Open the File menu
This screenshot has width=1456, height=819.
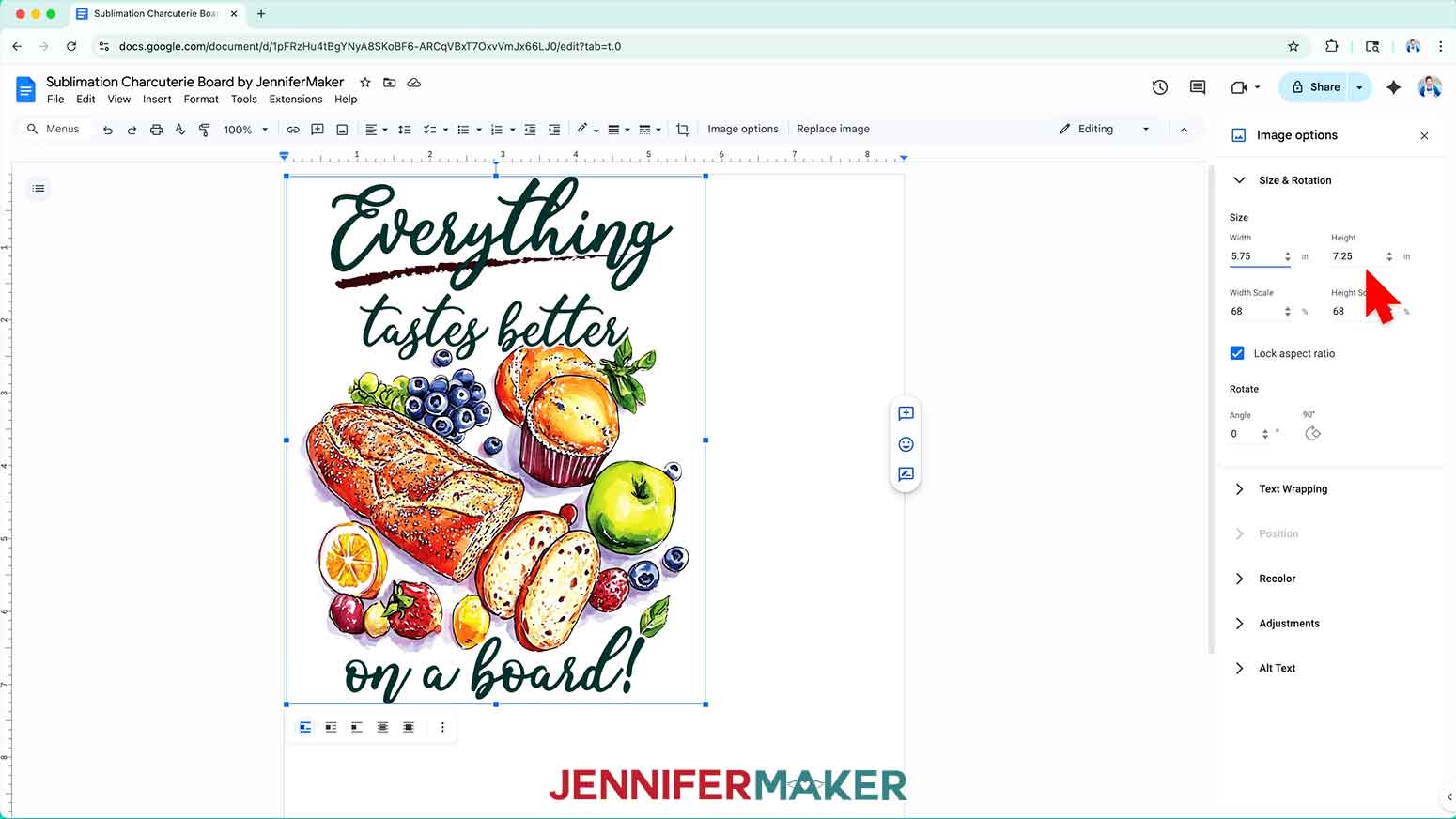pyautogui.click(x=55, y=100)
